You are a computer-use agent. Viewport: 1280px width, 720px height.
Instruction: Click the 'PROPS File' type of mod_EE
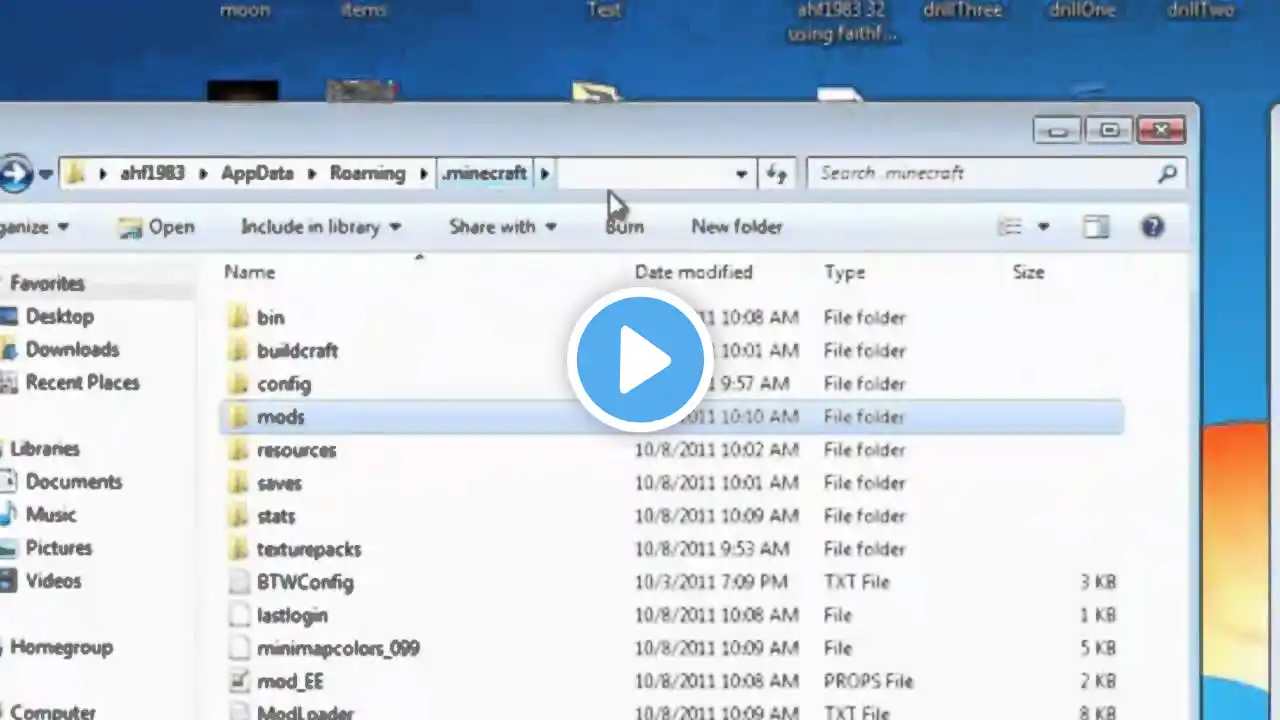(868, 681)
